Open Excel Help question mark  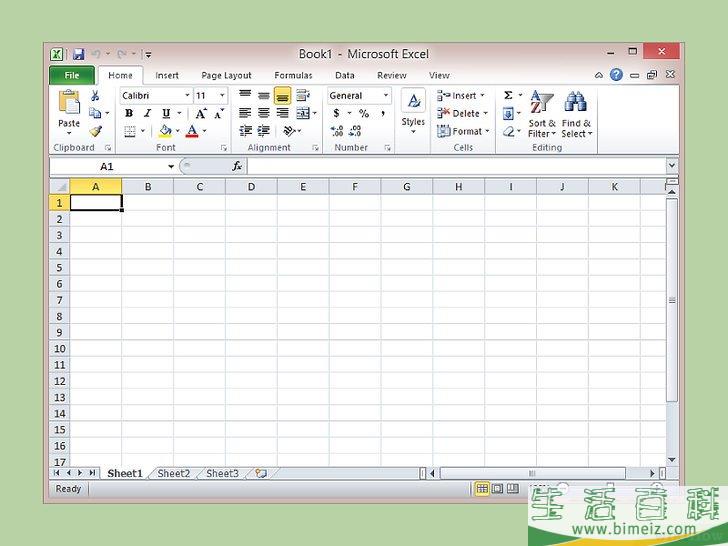[x=616, y=75]
